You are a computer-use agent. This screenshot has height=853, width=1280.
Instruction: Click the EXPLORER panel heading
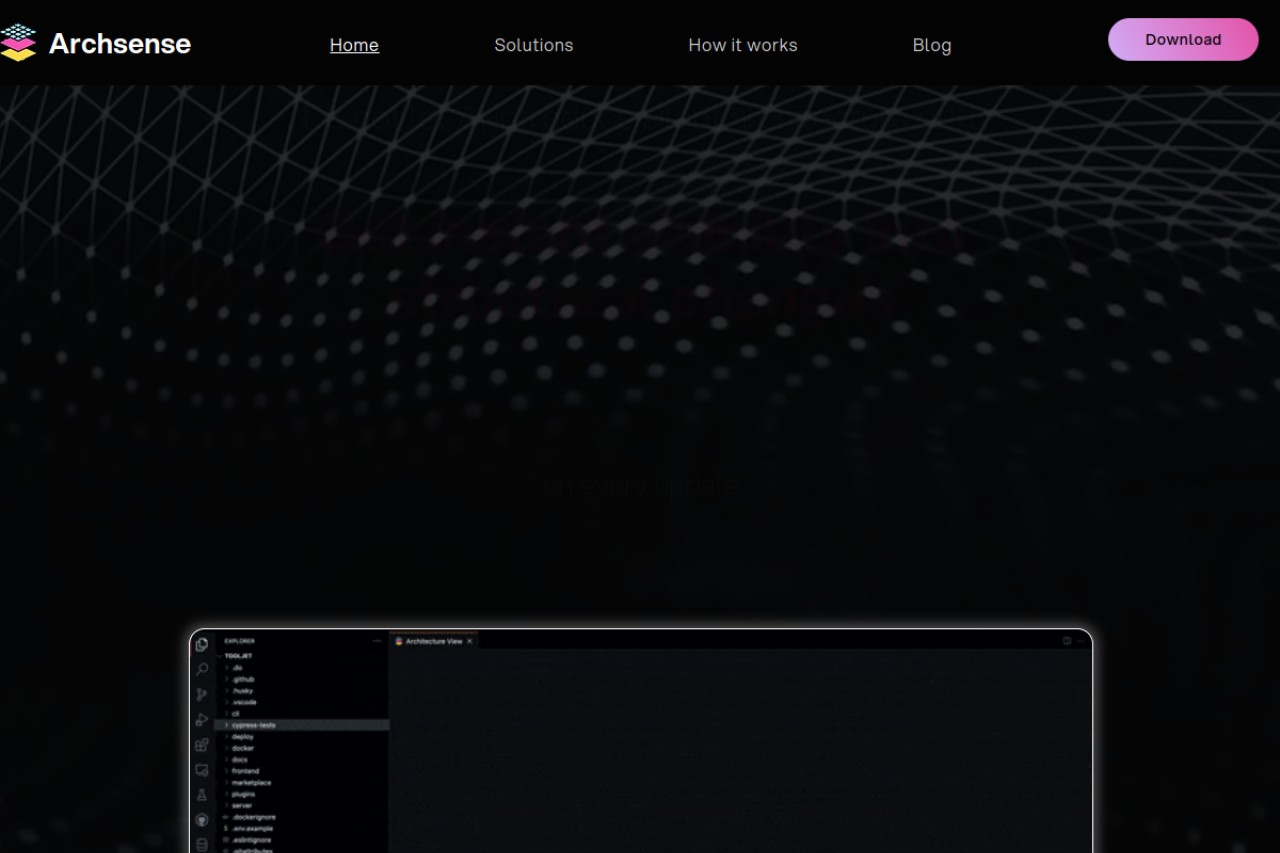pos(240,641)
